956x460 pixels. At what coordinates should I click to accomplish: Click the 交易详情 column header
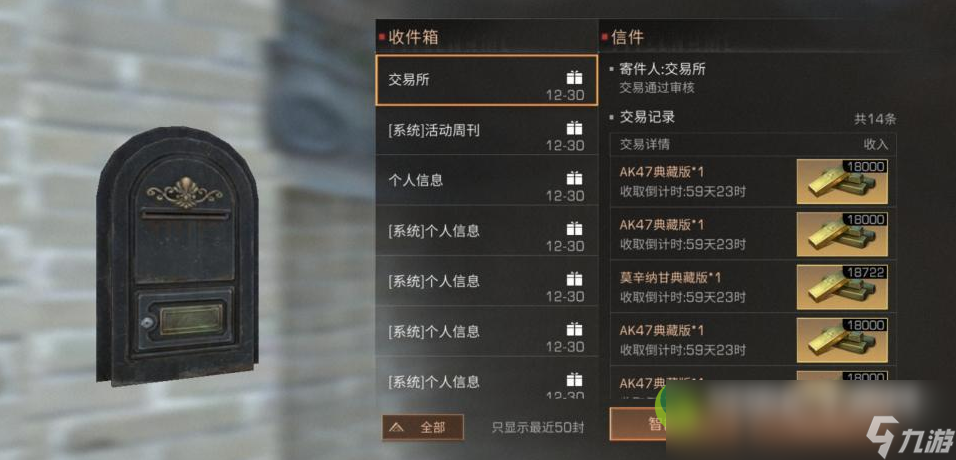point(644,145)
